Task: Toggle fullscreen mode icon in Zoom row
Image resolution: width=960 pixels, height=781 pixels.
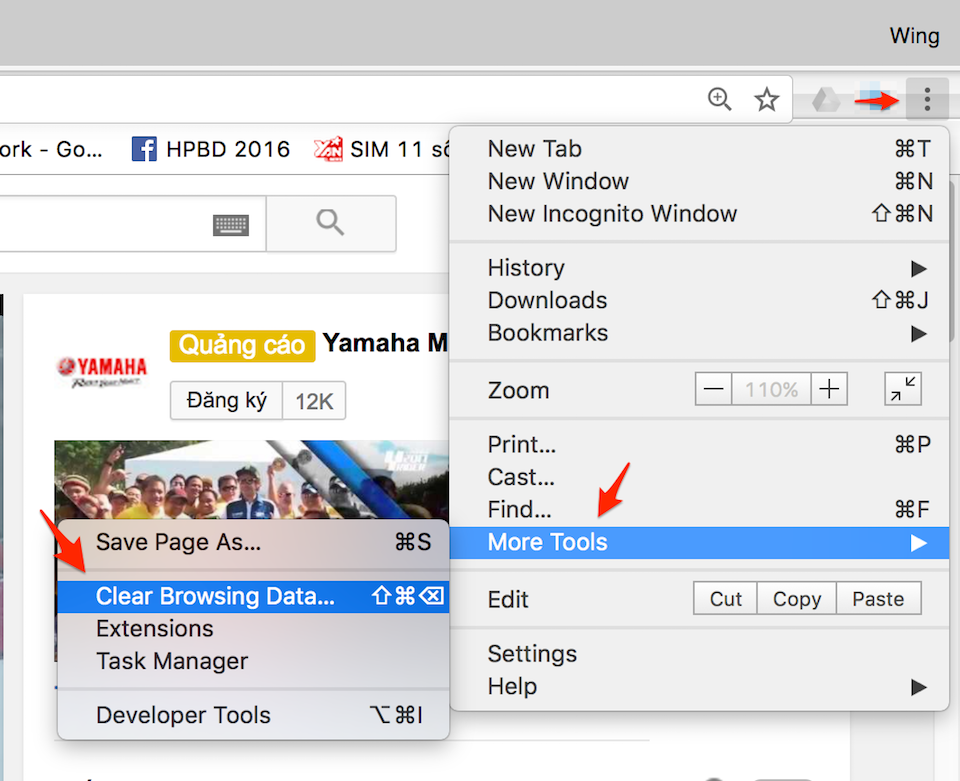Action: [x=903, y=390]
